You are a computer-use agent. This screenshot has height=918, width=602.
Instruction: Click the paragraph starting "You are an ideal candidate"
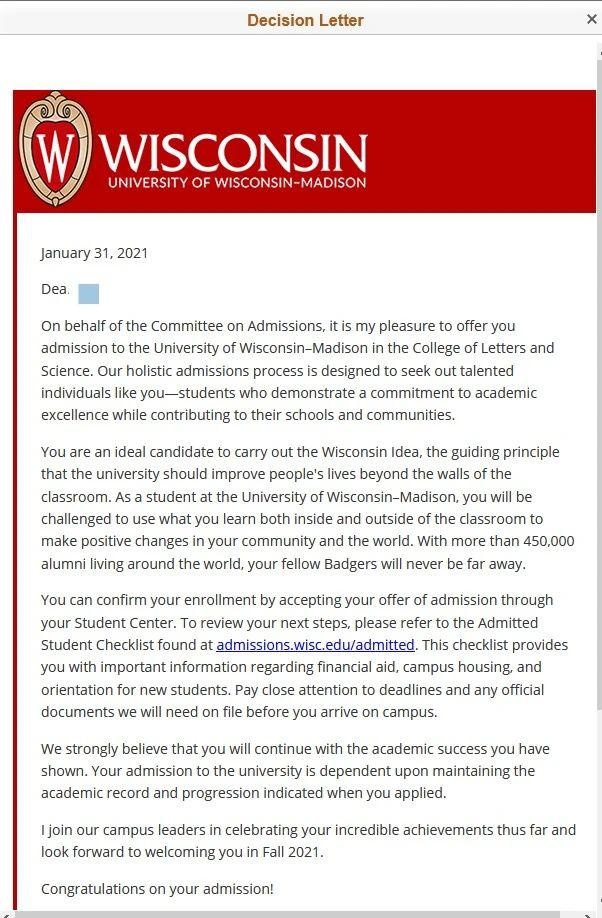[300, 508]
